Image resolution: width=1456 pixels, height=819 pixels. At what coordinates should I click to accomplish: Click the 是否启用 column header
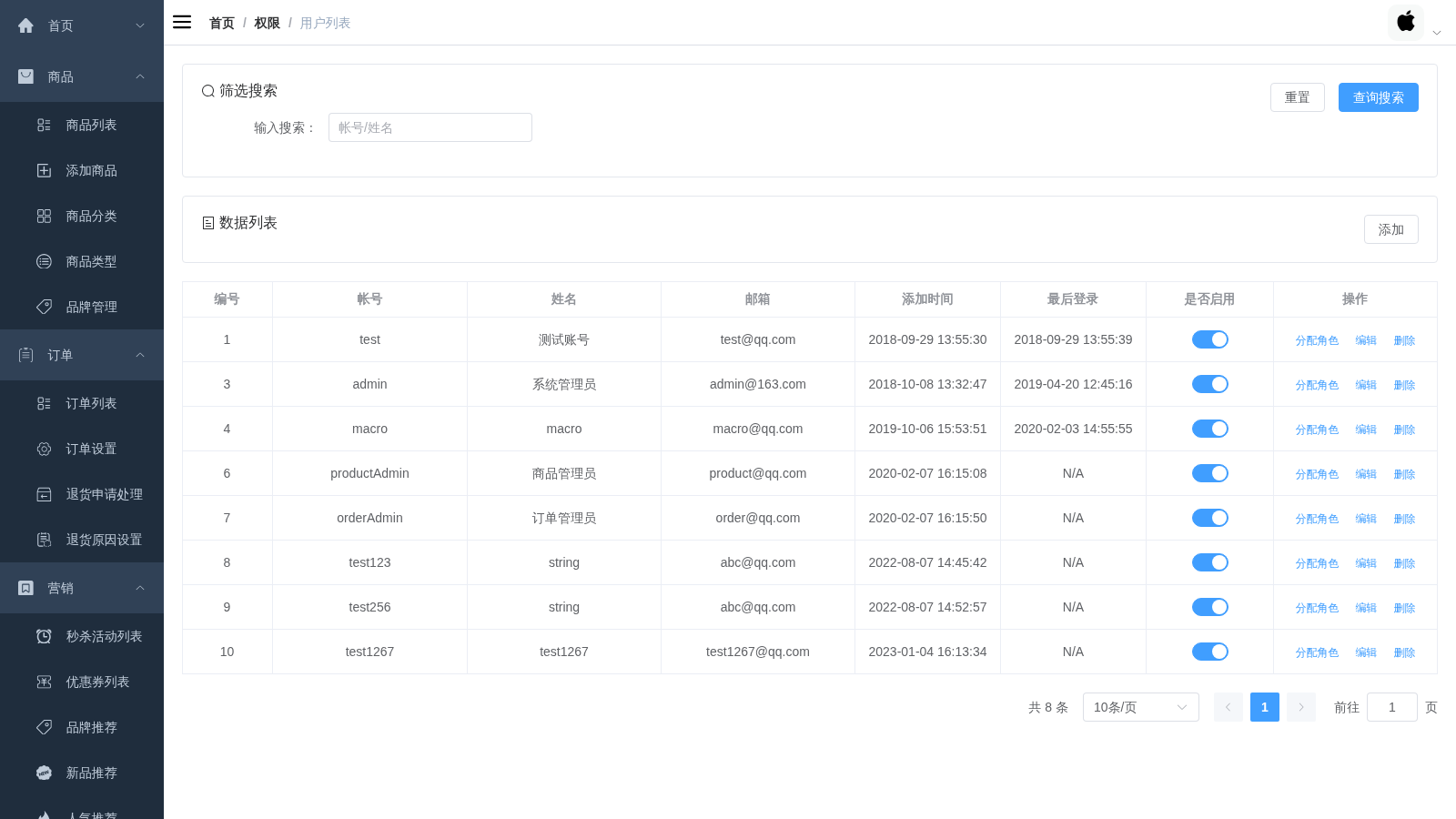(1209, 298)
